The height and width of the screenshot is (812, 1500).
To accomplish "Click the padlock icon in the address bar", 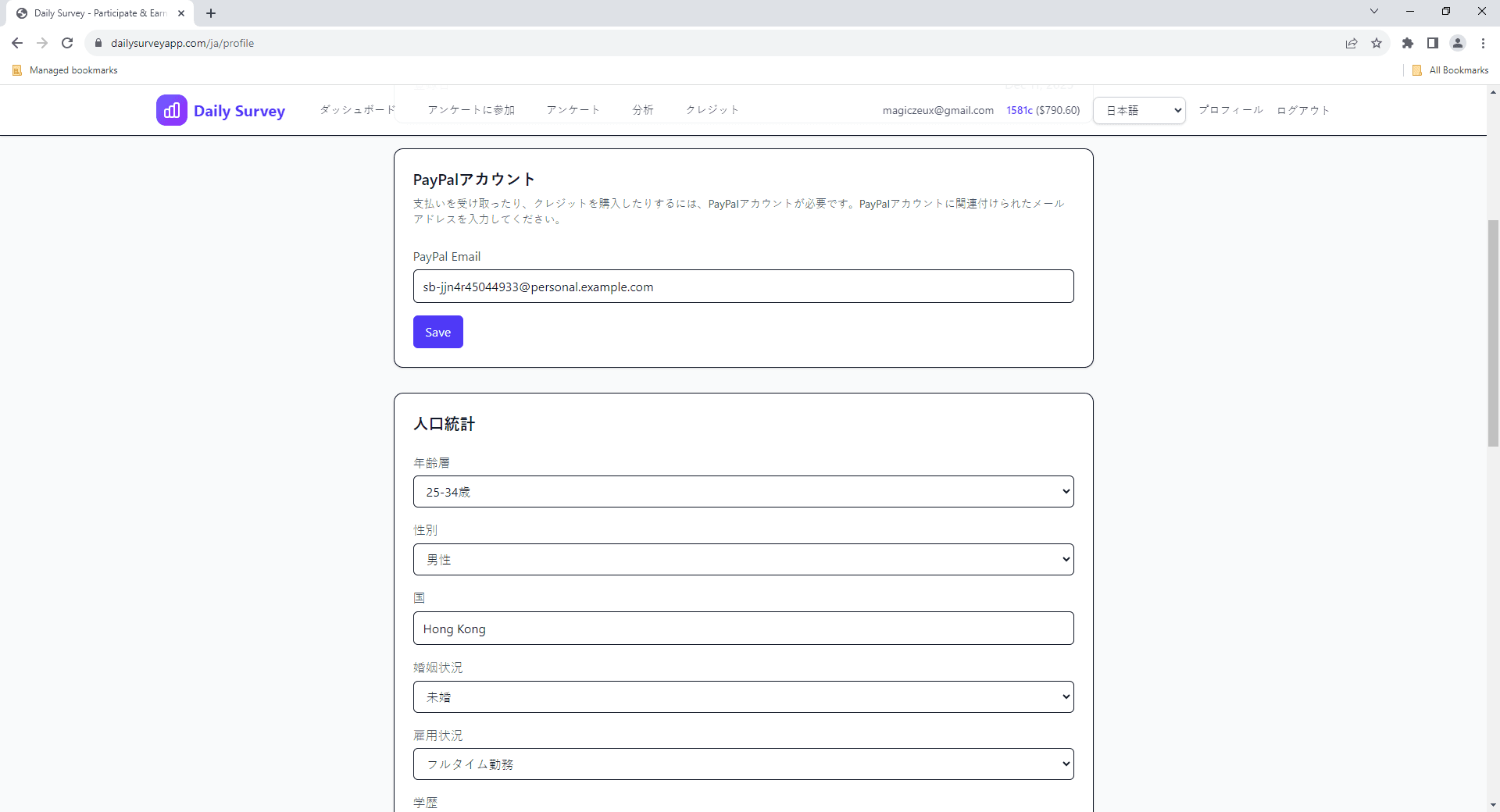I will (98, 43).
